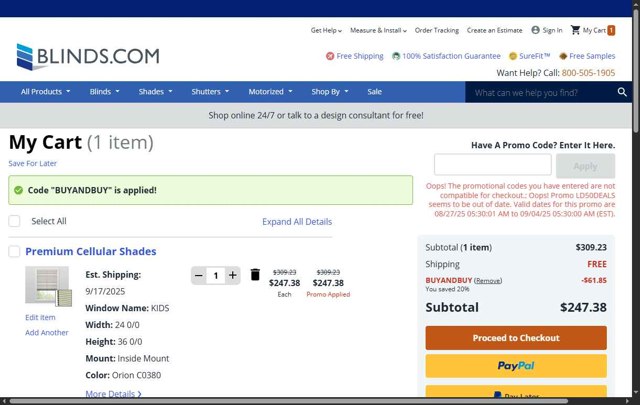
Task: Click the Free Shipping link text
Action: point(360,56)
